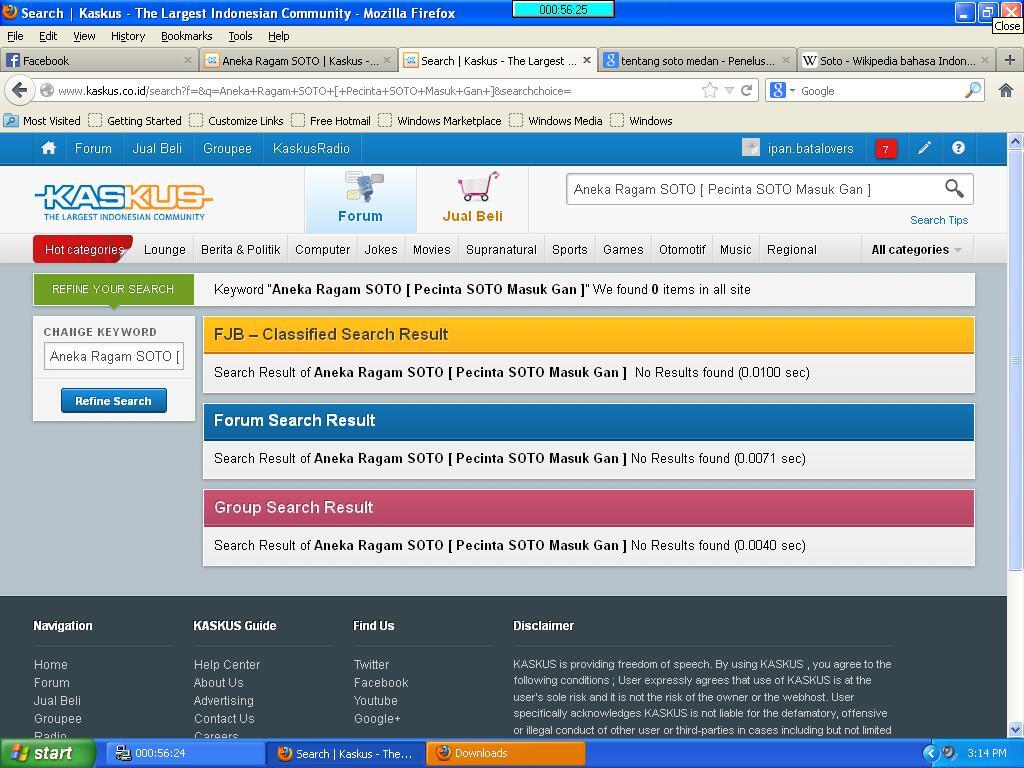This screenshot has height=768, width=1024.
Task: Open the Edit menu
Action: tap(48, 36)
